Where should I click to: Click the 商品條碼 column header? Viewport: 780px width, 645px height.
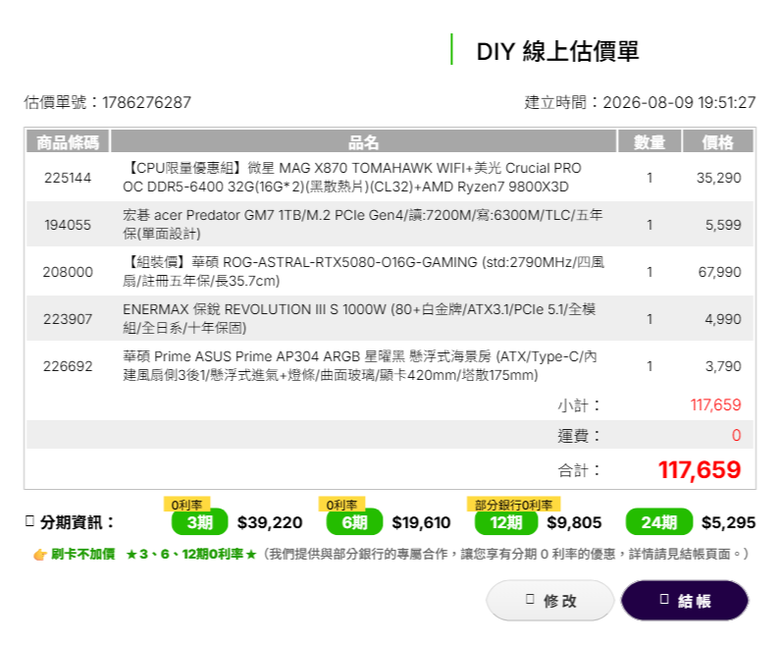(68, 142)
